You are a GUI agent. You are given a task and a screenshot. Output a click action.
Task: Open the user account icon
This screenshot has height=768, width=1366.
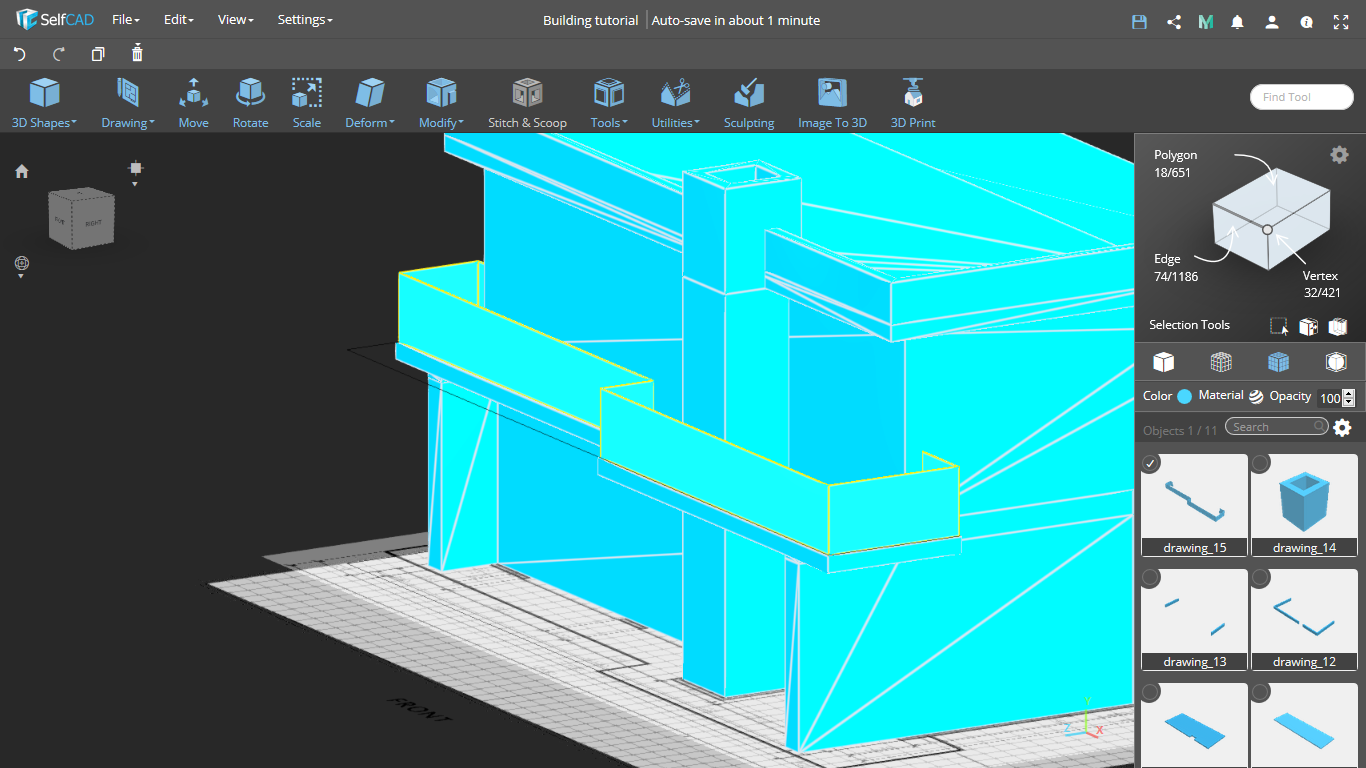(x=1271, y=21)
